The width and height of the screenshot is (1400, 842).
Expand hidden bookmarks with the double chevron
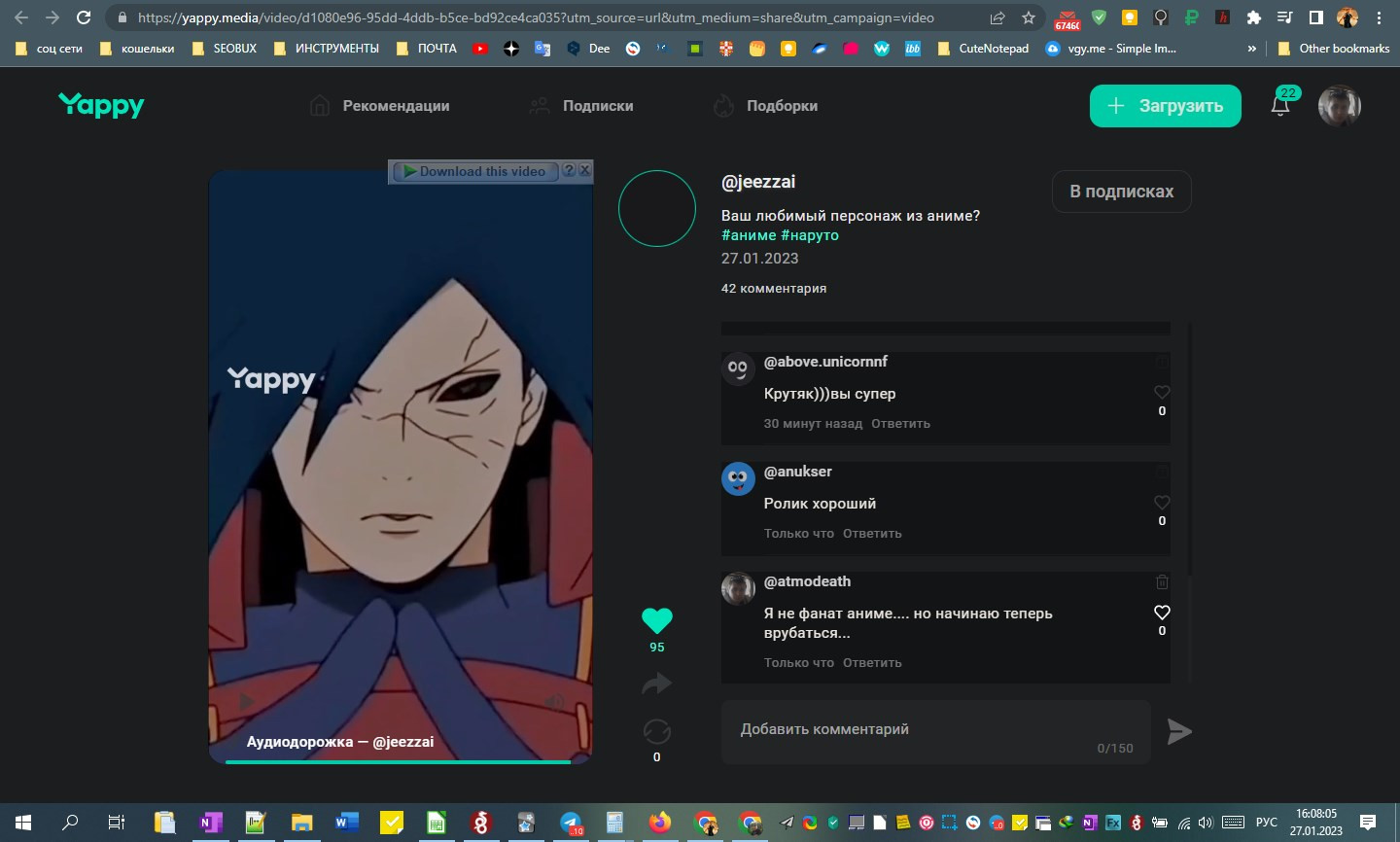coord(1252,49)
